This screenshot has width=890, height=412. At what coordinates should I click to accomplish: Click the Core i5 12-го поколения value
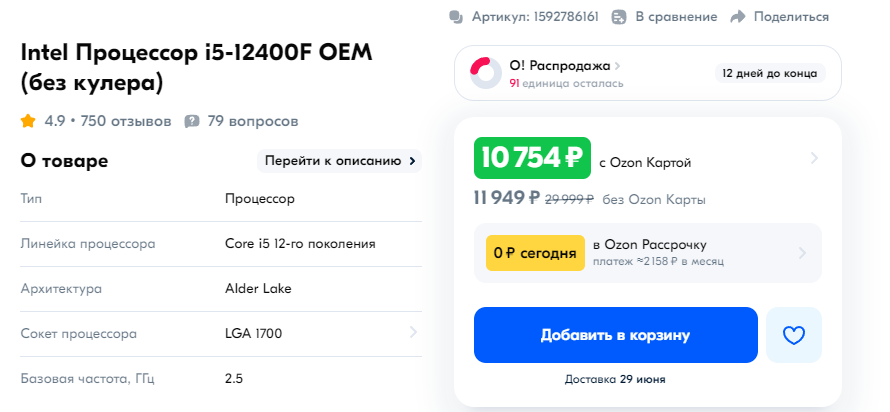[300, 244]
